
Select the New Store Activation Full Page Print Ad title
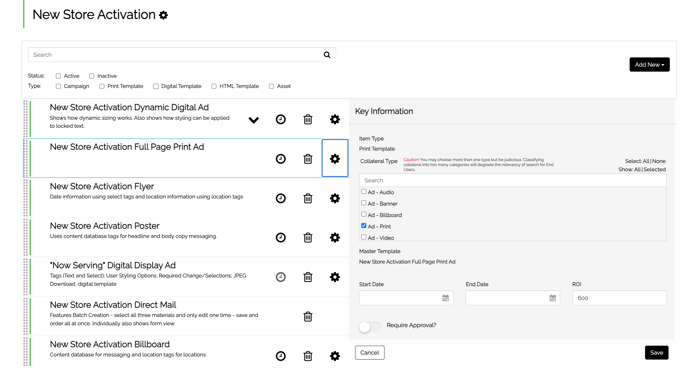pyautogui.click(x=127, y=147)
